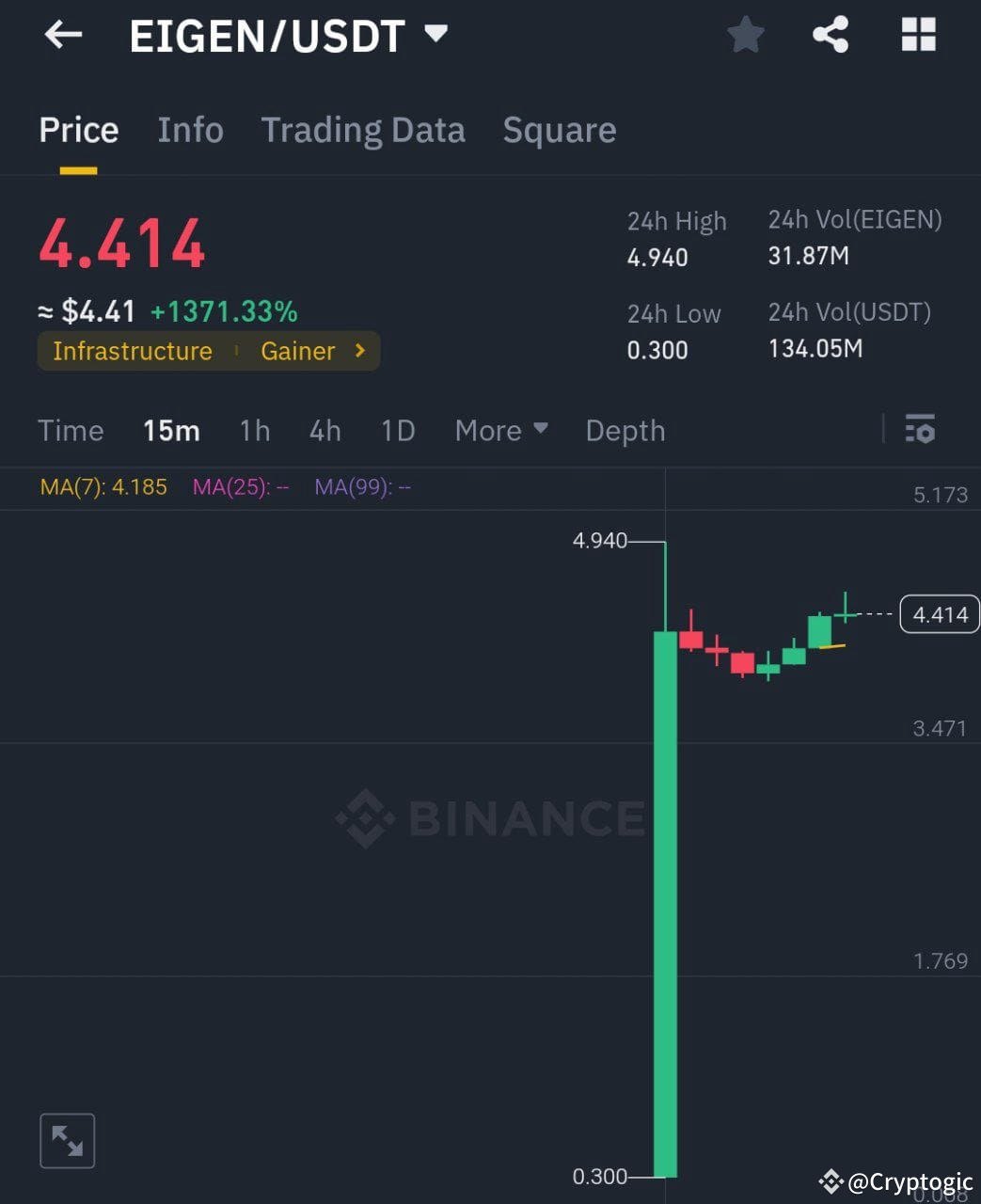Expand the Gainer tag with its chevron

click(358, 351)
